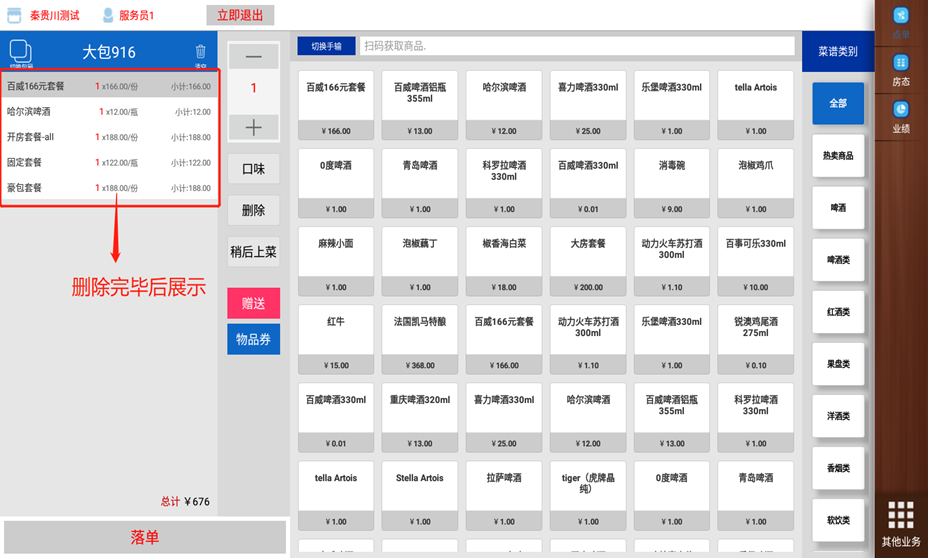928x558 pixels.
Task: Add 大房套餐 ¥200.00 product card
Action: tap(588, 262)
